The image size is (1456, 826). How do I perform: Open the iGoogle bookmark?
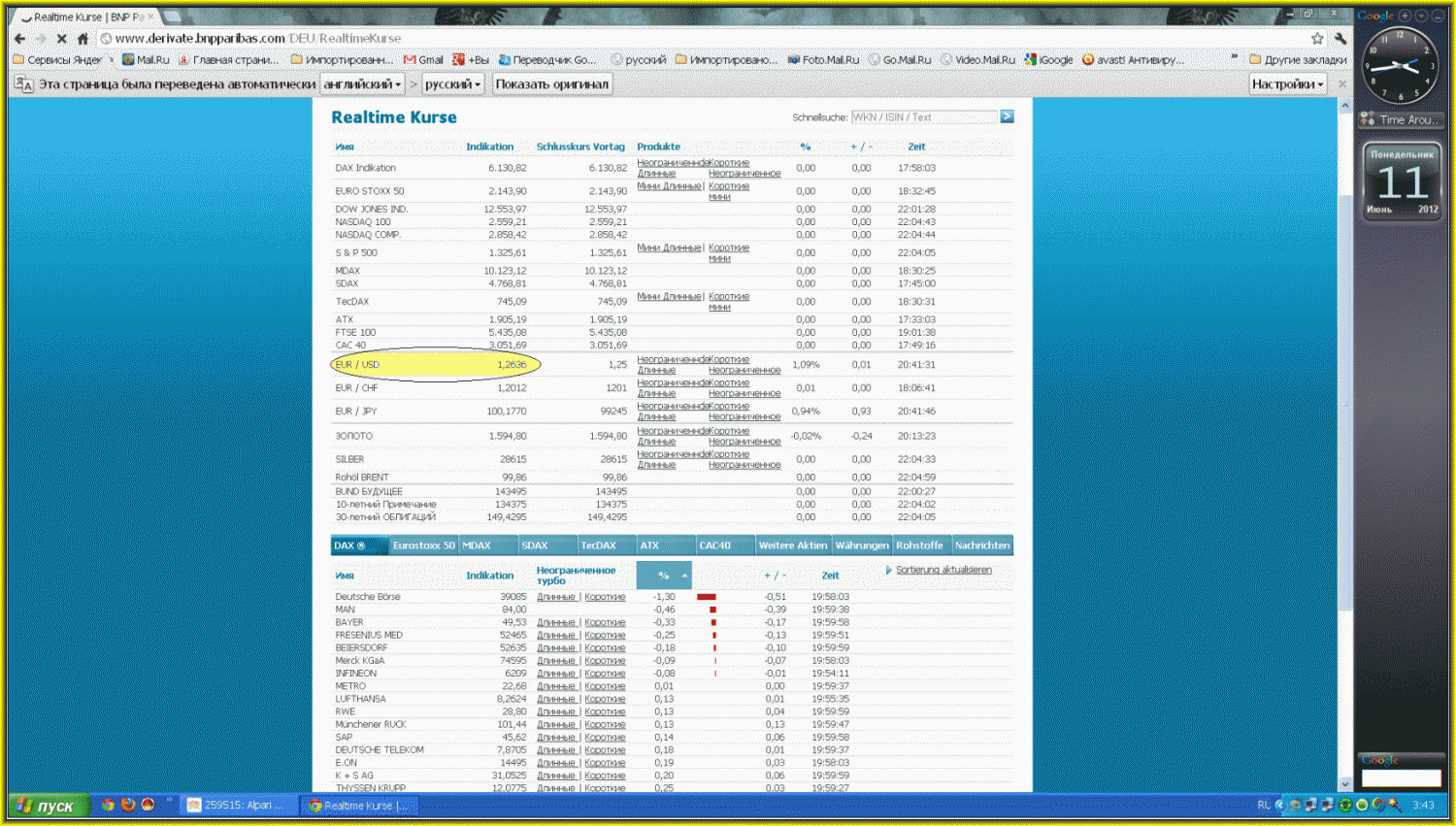(1049, 60)
